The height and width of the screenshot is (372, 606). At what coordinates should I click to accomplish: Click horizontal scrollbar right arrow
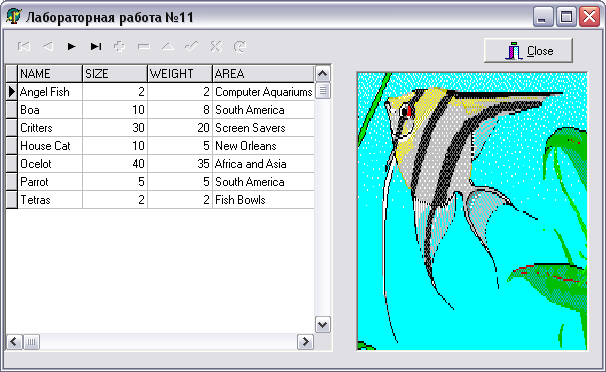pos(306,342)
